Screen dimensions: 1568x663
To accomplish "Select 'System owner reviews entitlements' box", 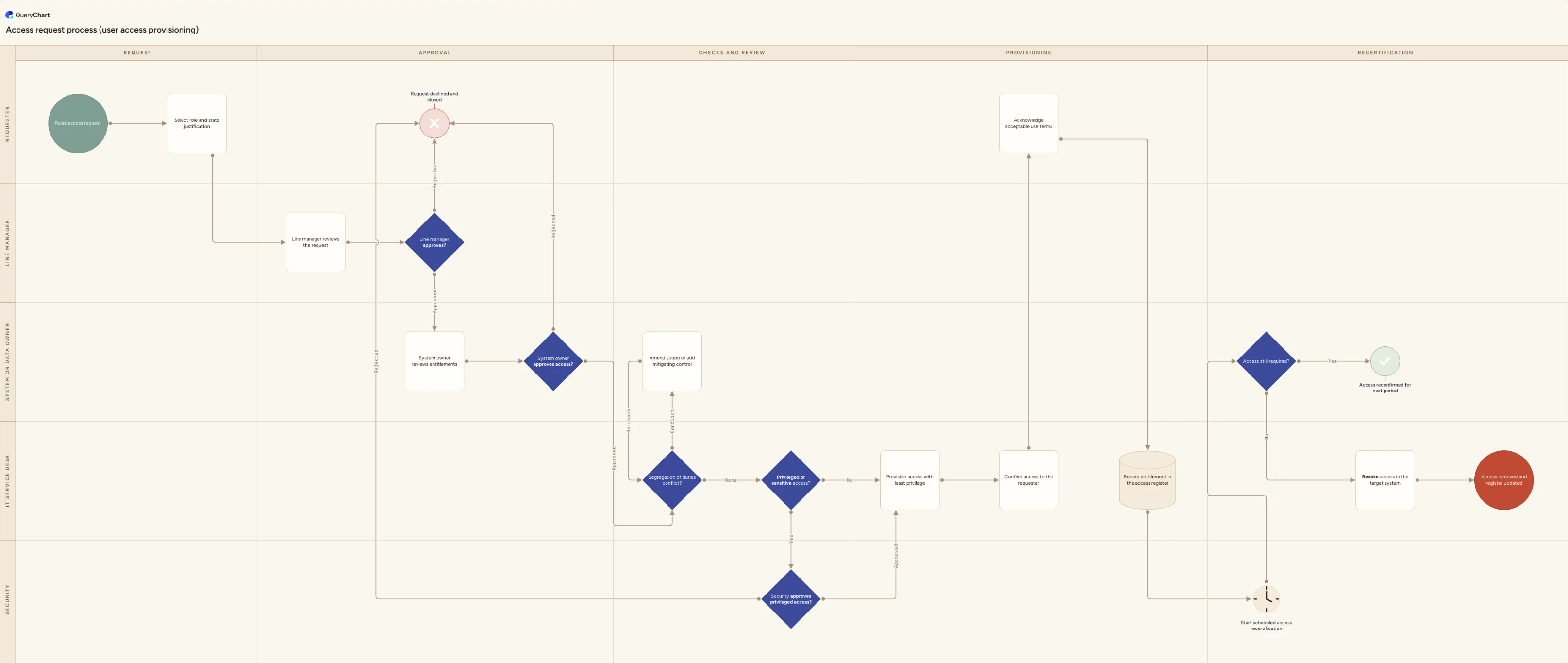I will (434, 361).
